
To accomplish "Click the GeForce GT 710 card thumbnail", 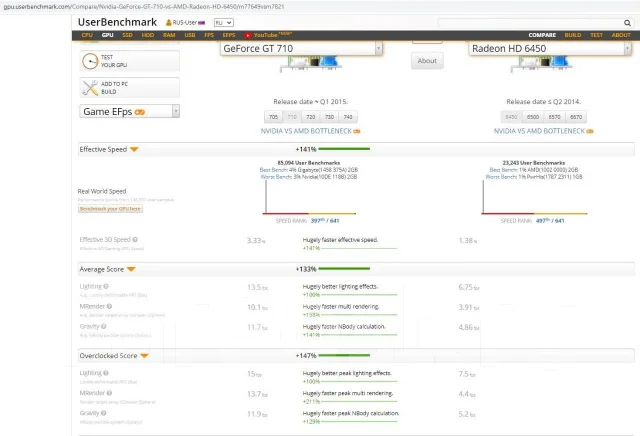I will (311, 63).
